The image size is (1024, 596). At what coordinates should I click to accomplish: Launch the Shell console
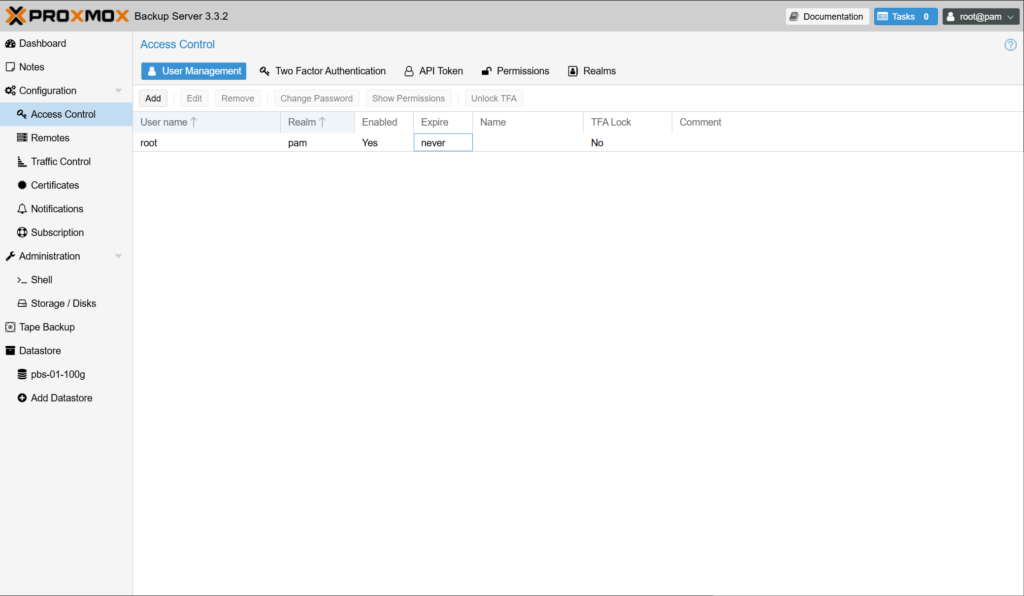[x=41, y=280]
